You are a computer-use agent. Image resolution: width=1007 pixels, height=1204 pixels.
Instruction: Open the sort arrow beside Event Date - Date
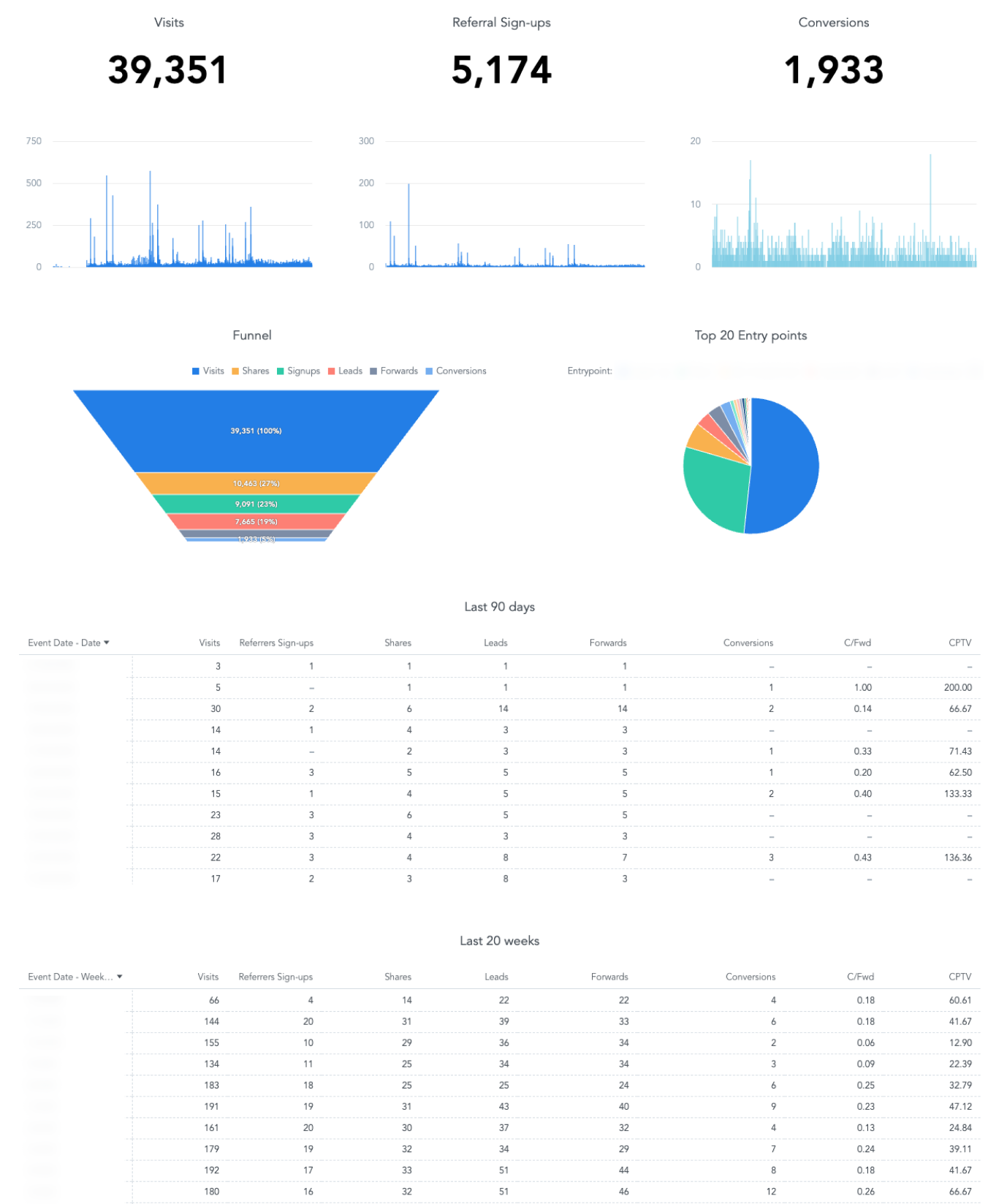click(x=107, y=643)
